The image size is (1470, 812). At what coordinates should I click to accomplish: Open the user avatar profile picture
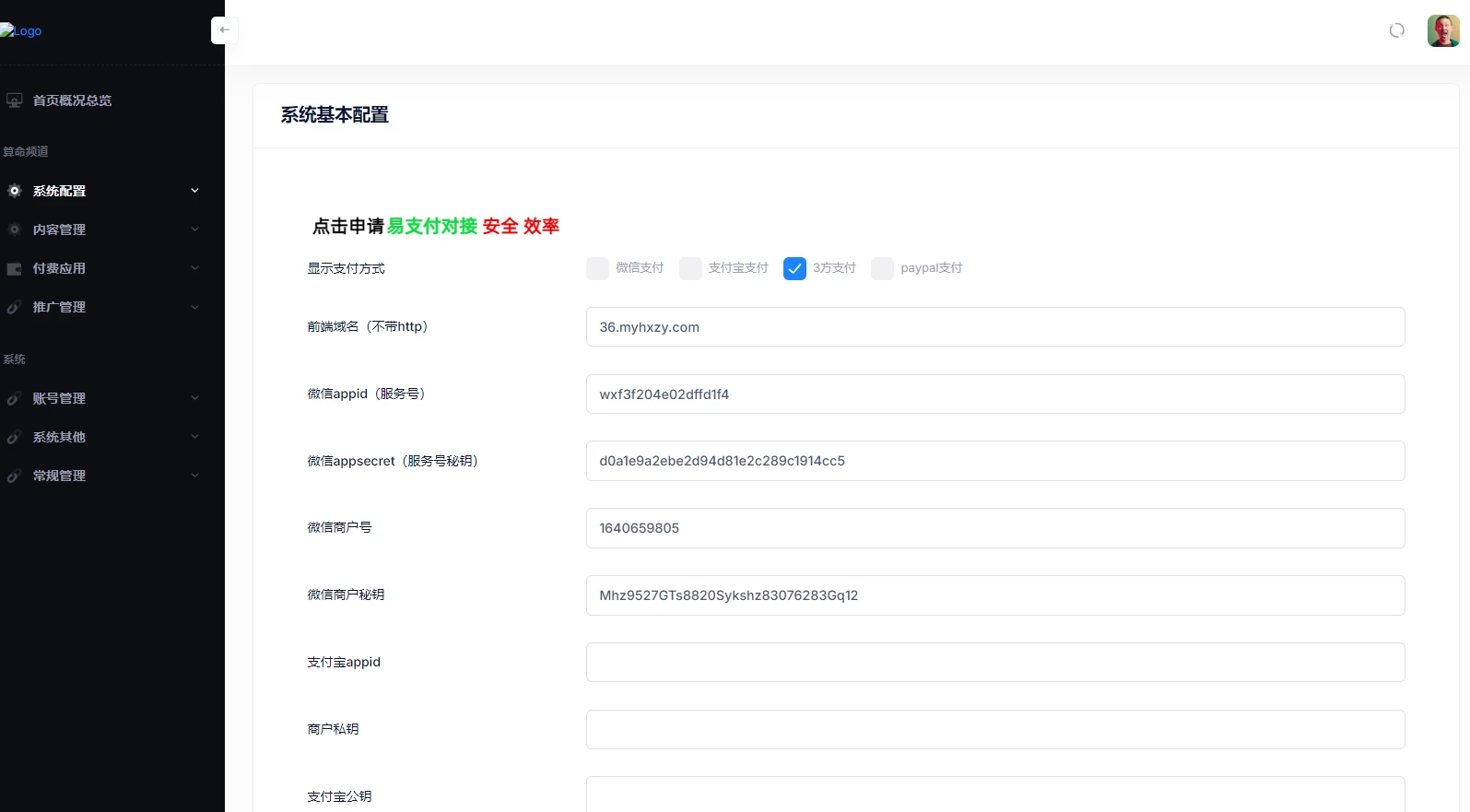[1442, 30]
